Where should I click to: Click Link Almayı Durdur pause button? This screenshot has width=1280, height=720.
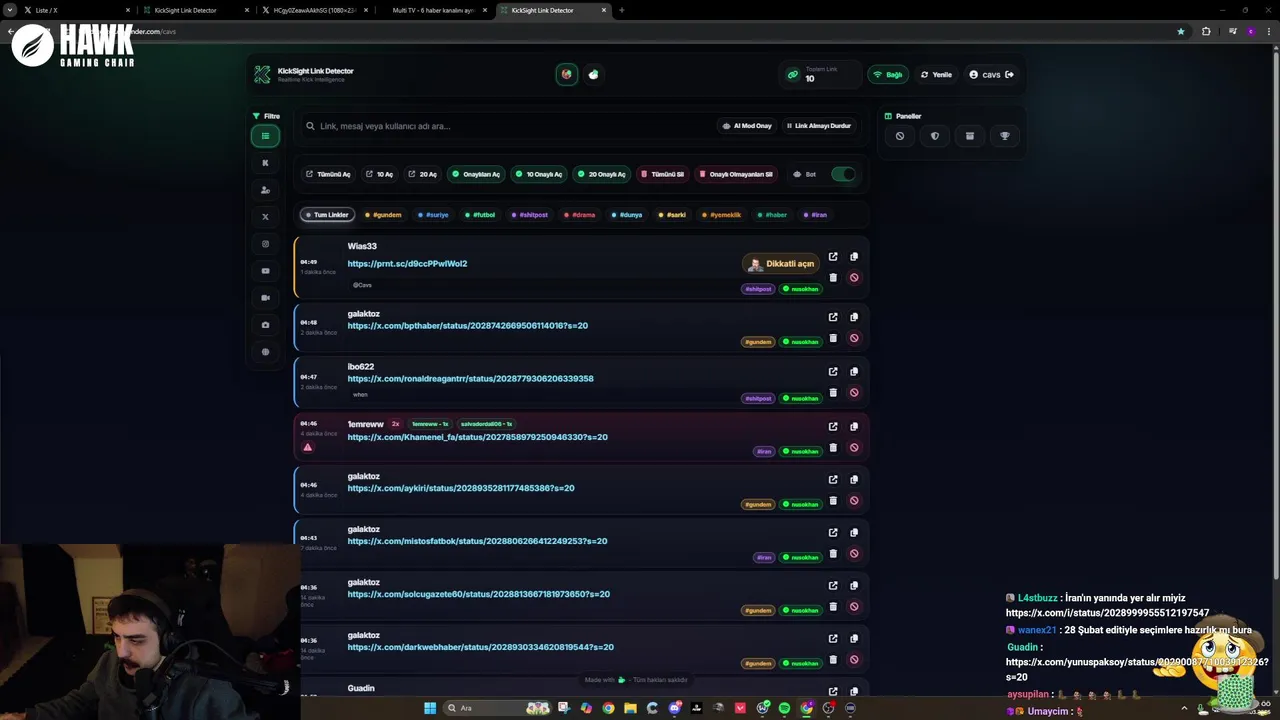coord(819,126)
